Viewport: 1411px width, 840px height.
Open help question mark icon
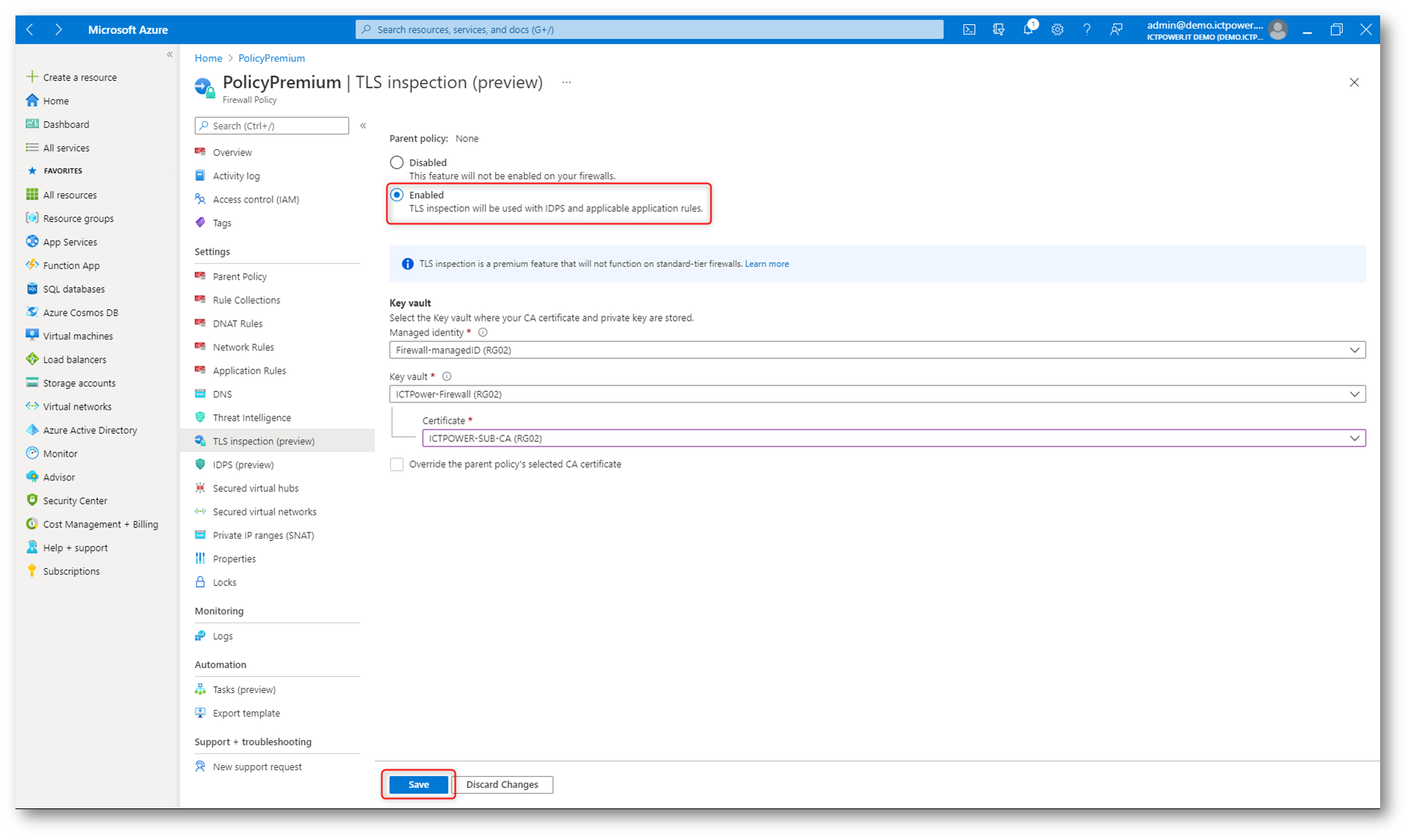point(1086,29)
